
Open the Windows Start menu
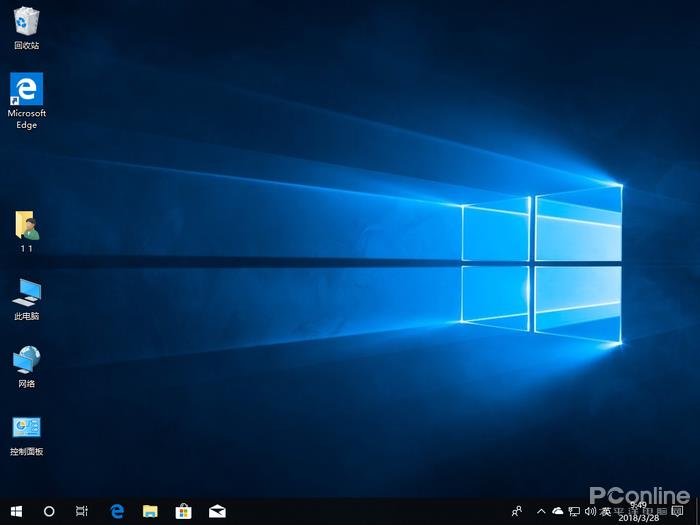[15, 511]
